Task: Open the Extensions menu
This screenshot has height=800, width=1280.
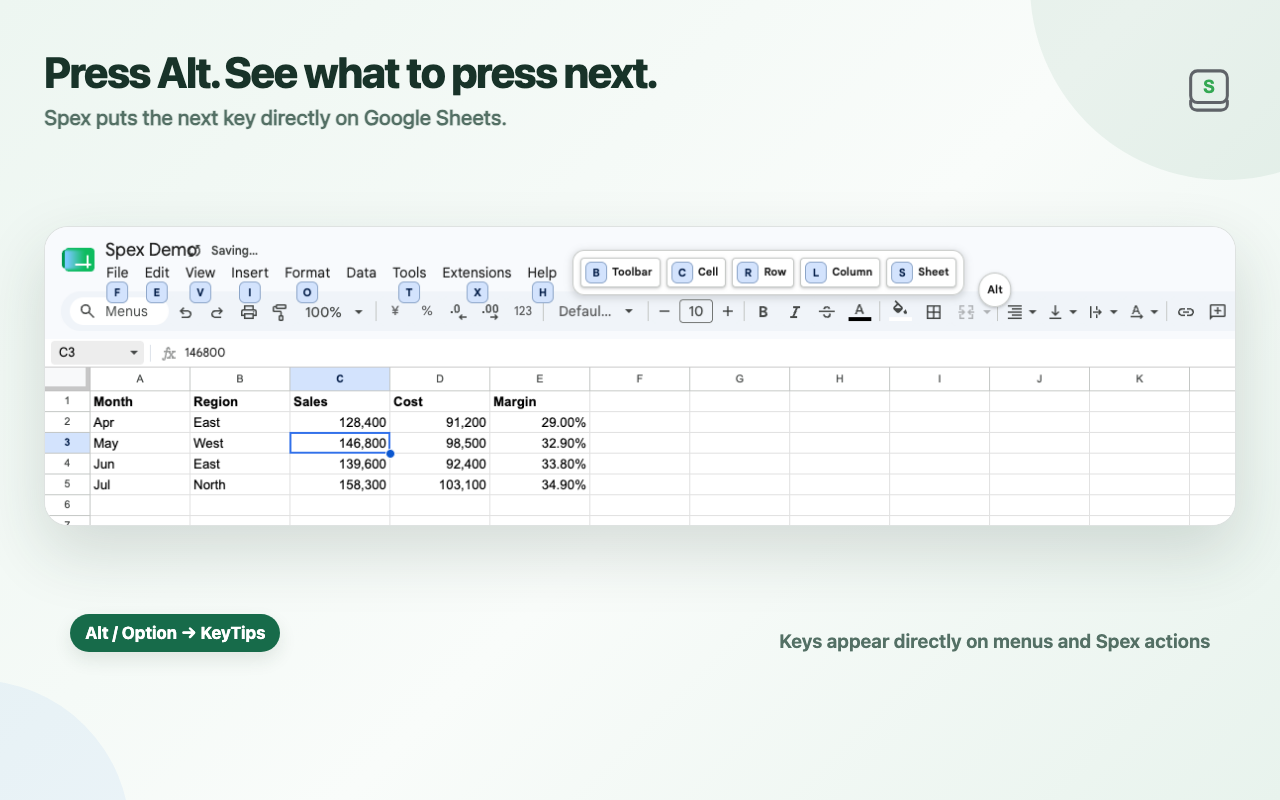Action: click(477, 272)
